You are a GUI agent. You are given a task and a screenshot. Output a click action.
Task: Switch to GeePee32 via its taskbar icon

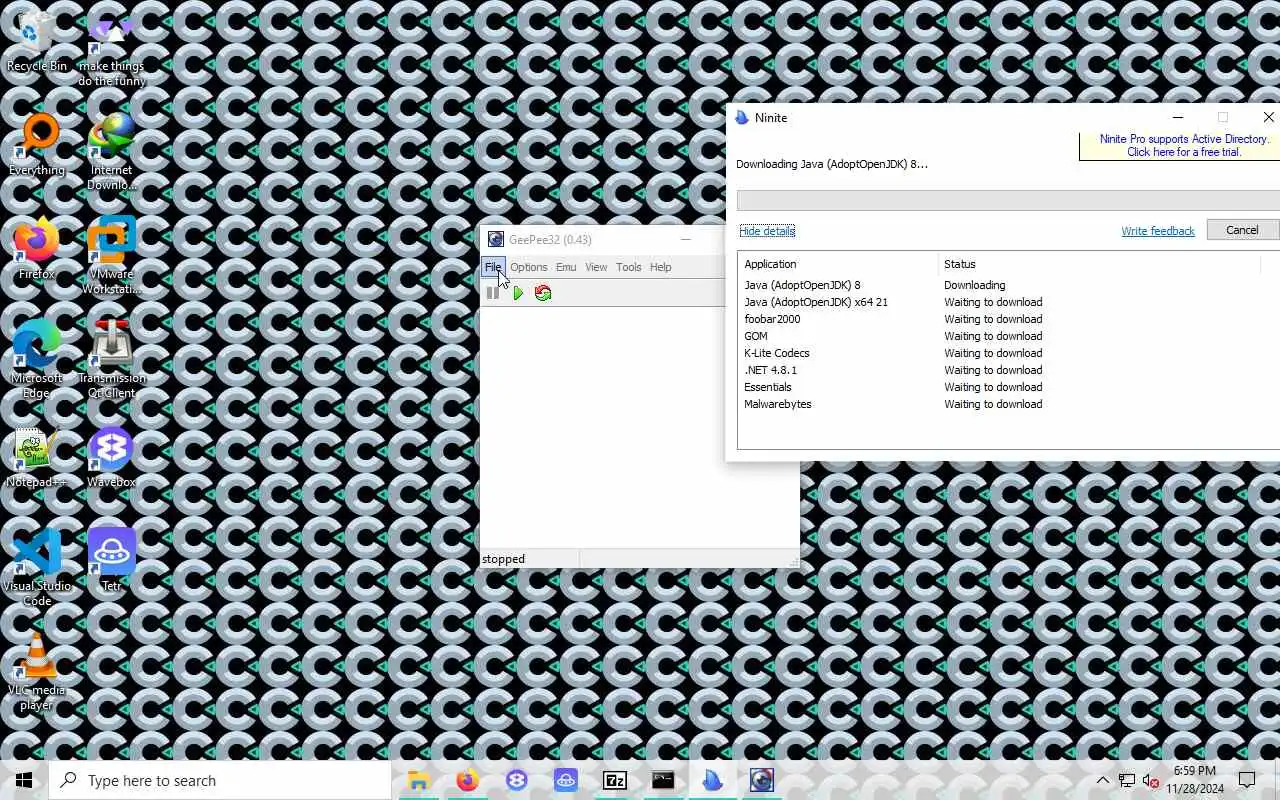(x=762, y=780)
